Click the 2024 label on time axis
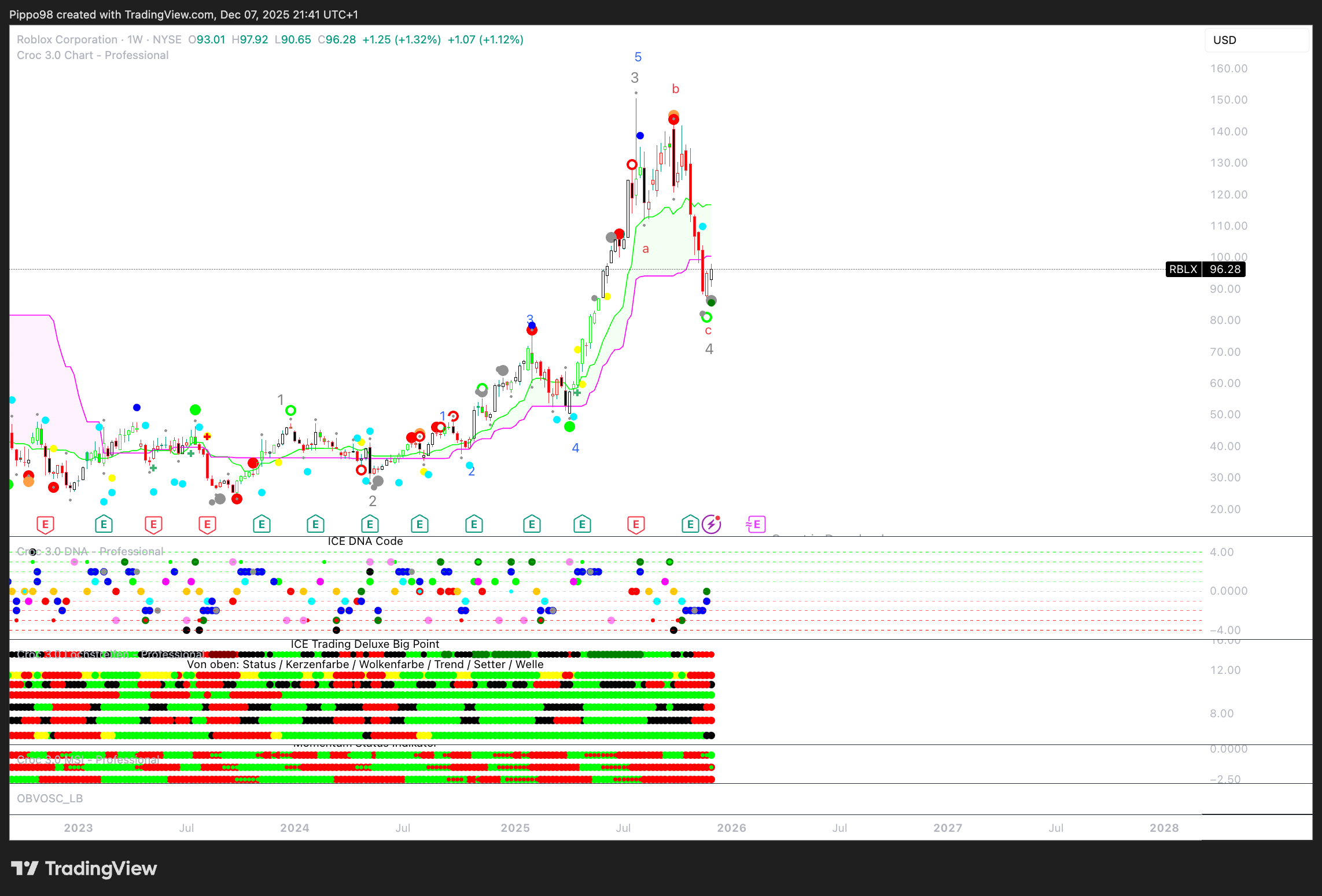Image resolution: width=1322 pixels, height=896 pixels. click(294, 828)
